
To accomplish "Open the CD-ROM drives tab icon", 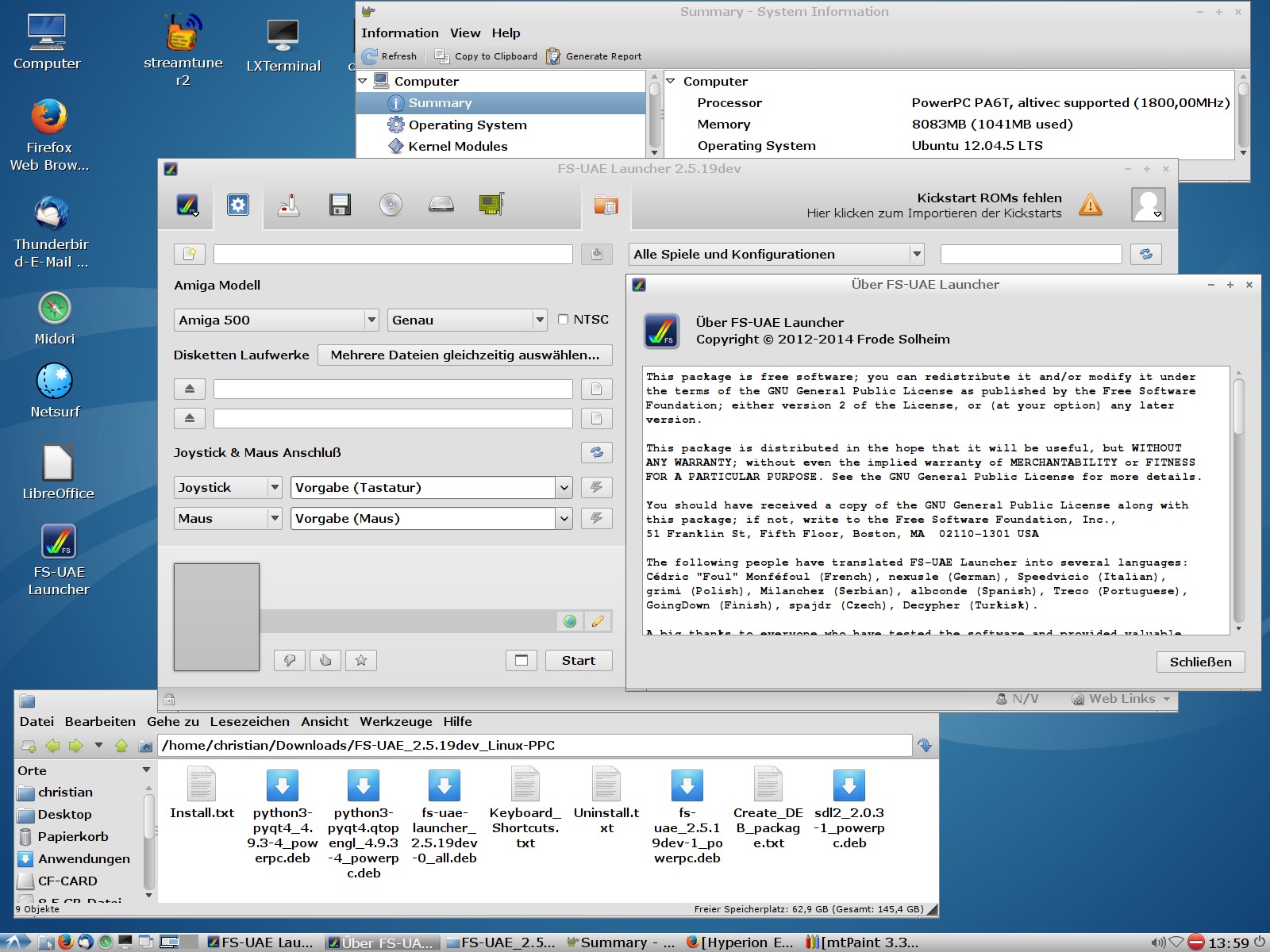I will [x=391, y=205].
